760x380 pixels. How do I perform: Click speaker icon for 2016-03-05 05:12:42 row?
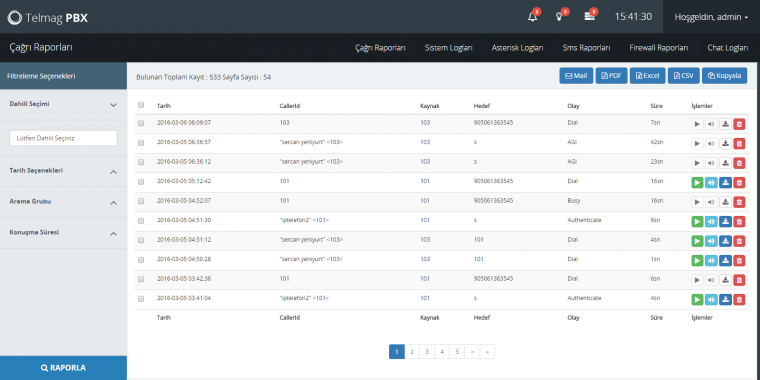coord(711,183)
